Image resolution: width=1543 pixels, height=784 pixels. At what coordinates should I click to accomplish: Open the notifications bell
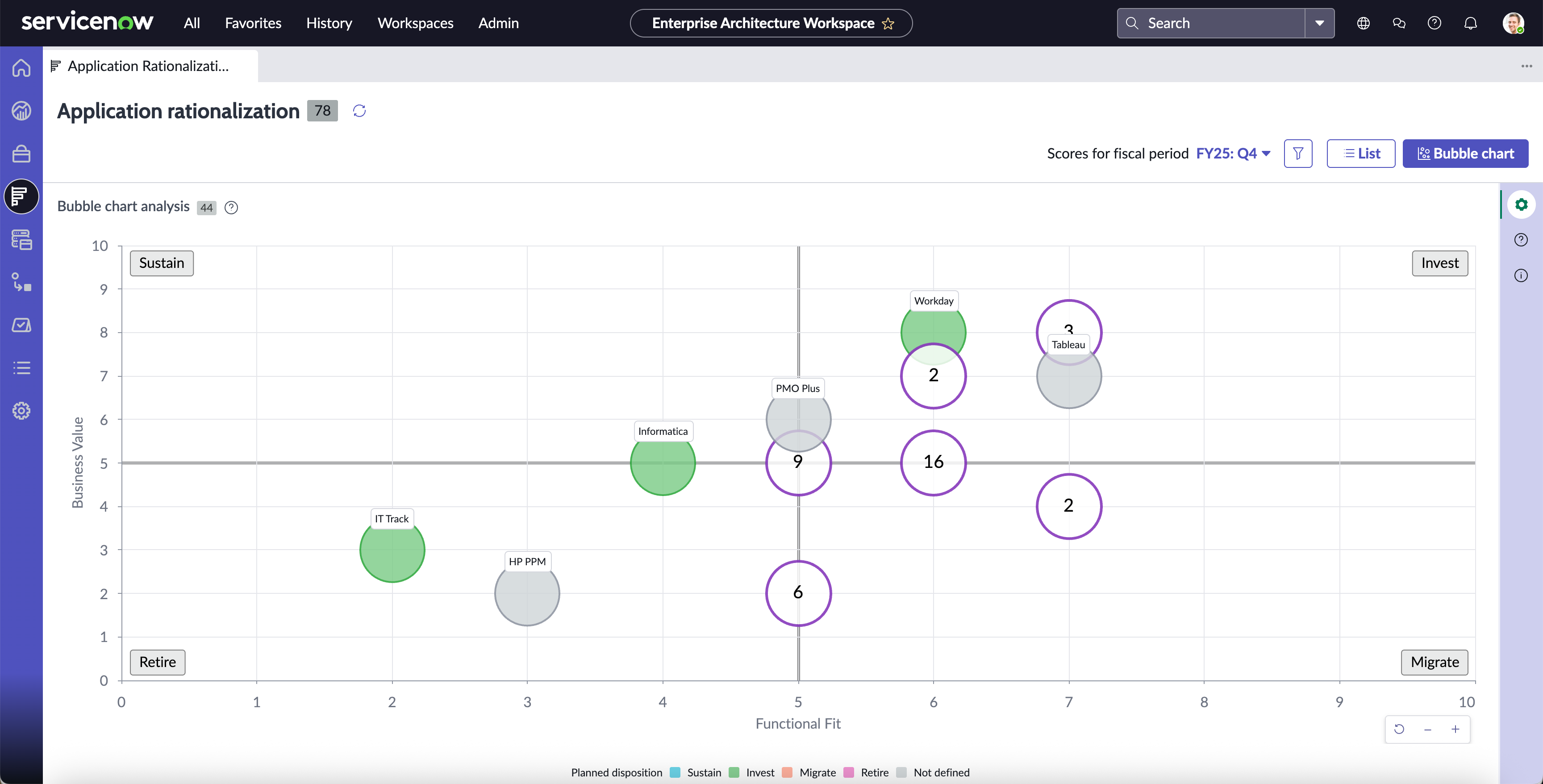1471,23
